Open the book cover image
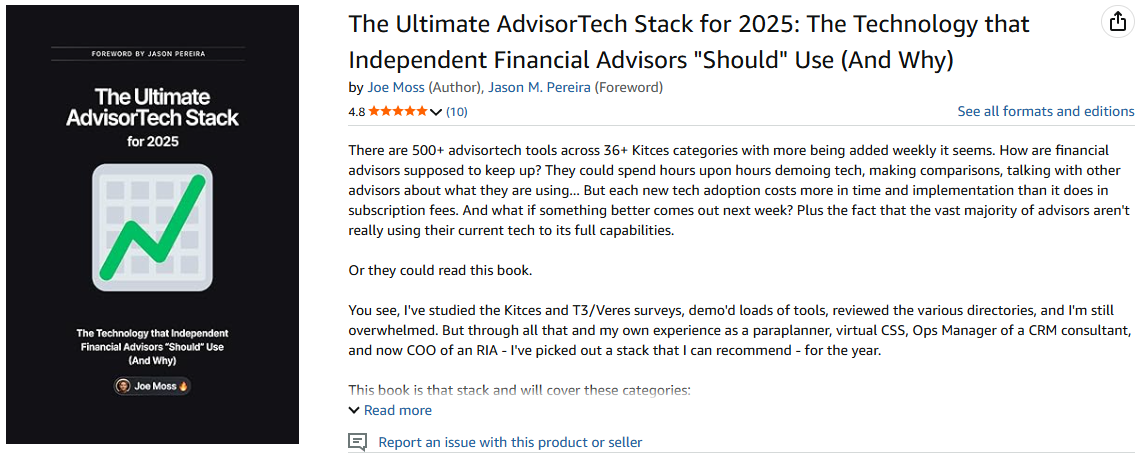Image resolution: width=1144 pixels, height=453 pixels. pyautogui.click(x=152, y=225)
